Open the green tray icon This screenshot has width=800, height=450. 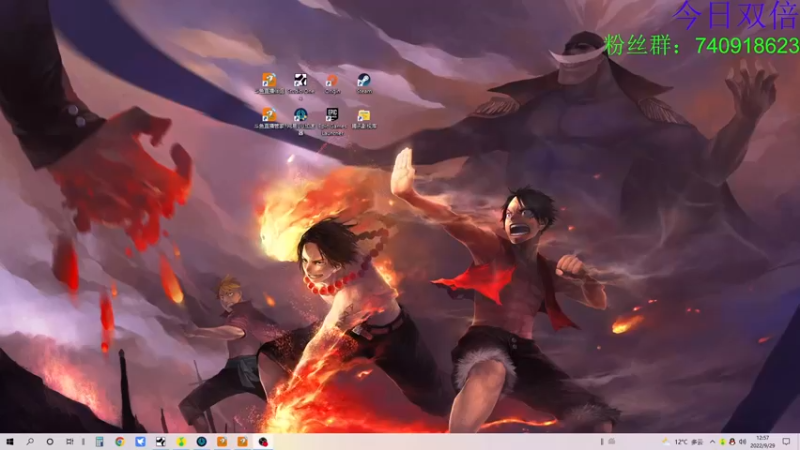[722, 442]
